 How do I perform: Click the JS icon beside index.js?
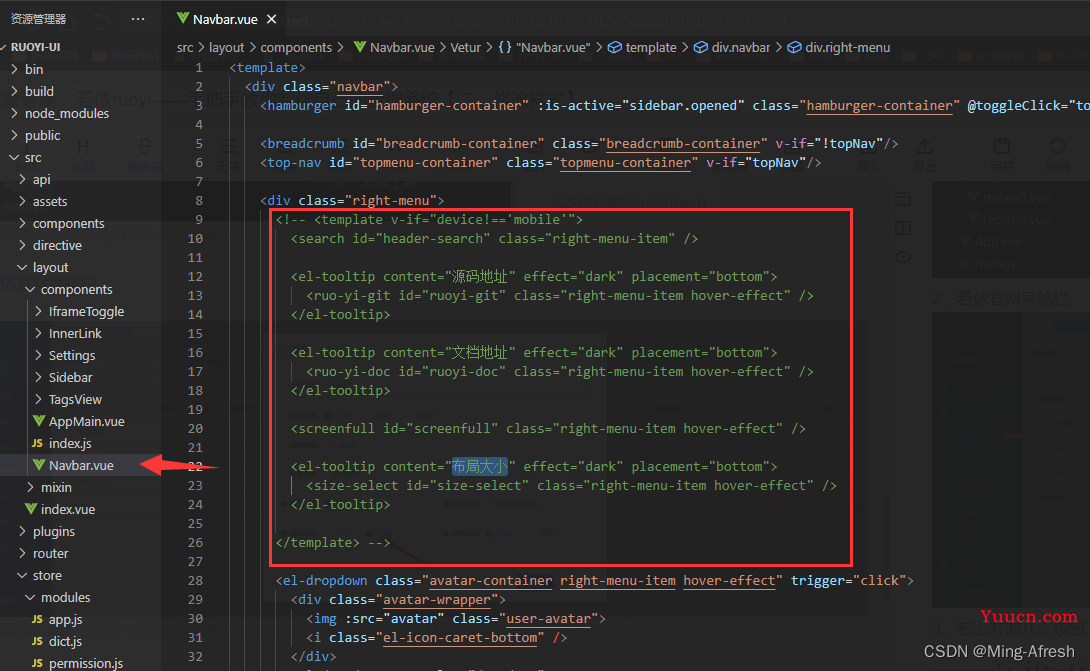[x=38, y=444]
